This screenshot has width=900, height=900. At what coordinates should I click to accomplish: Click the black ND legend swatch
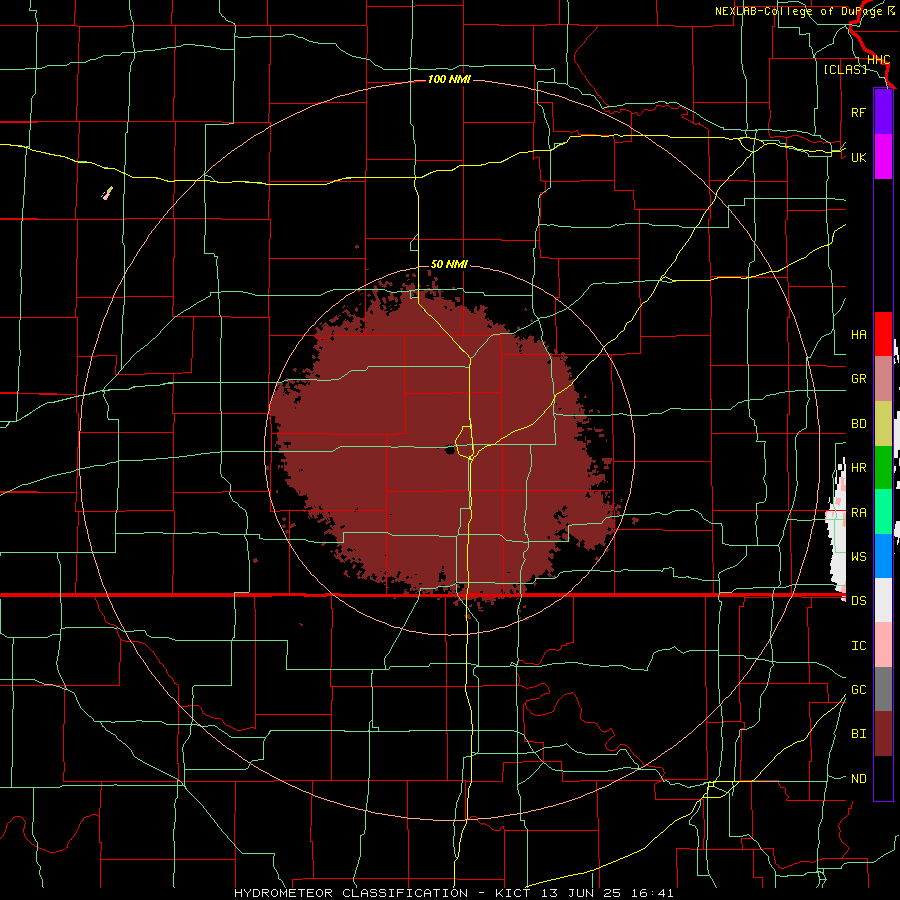883,778
